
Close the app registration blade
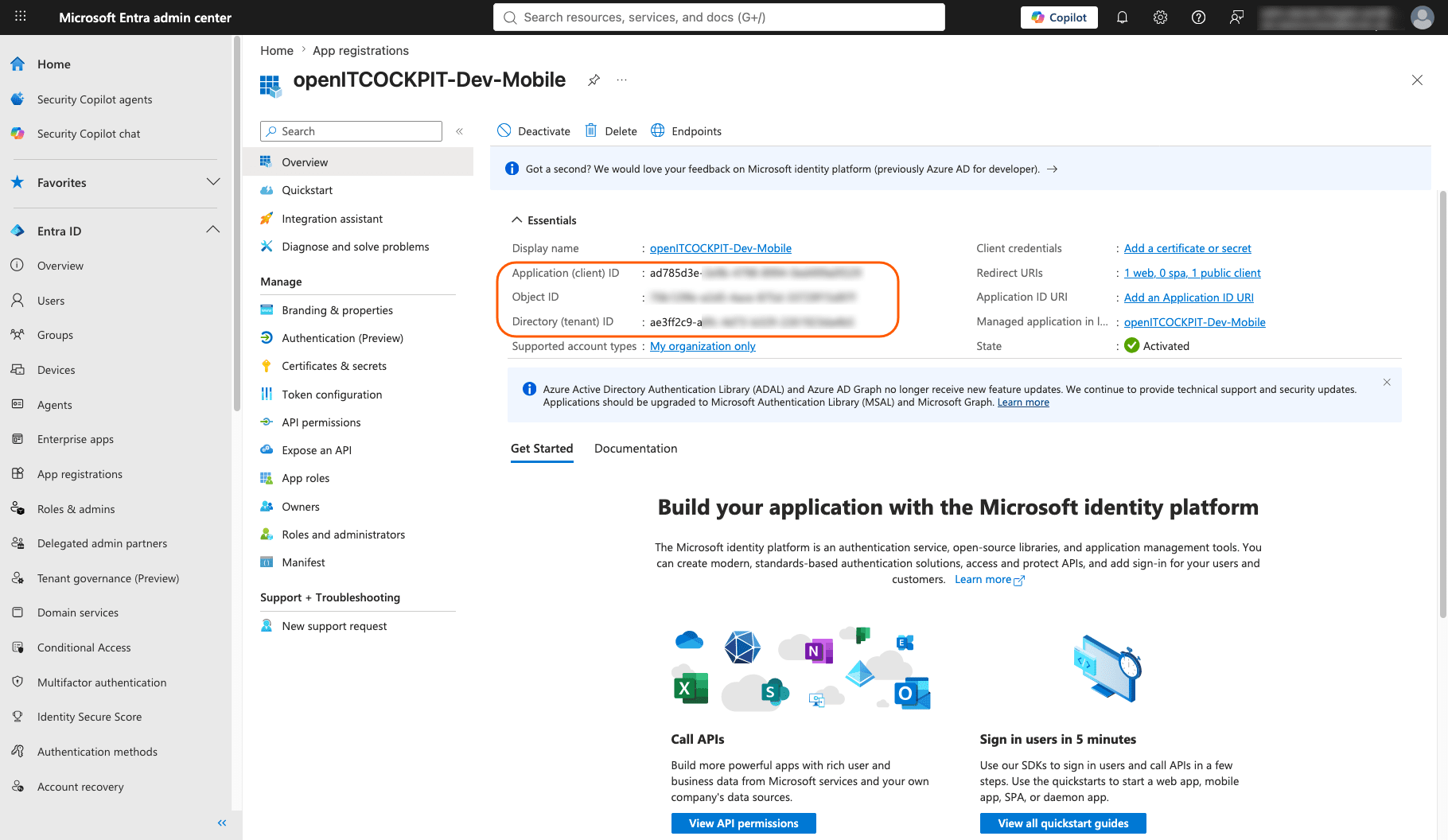[1417, 80]
